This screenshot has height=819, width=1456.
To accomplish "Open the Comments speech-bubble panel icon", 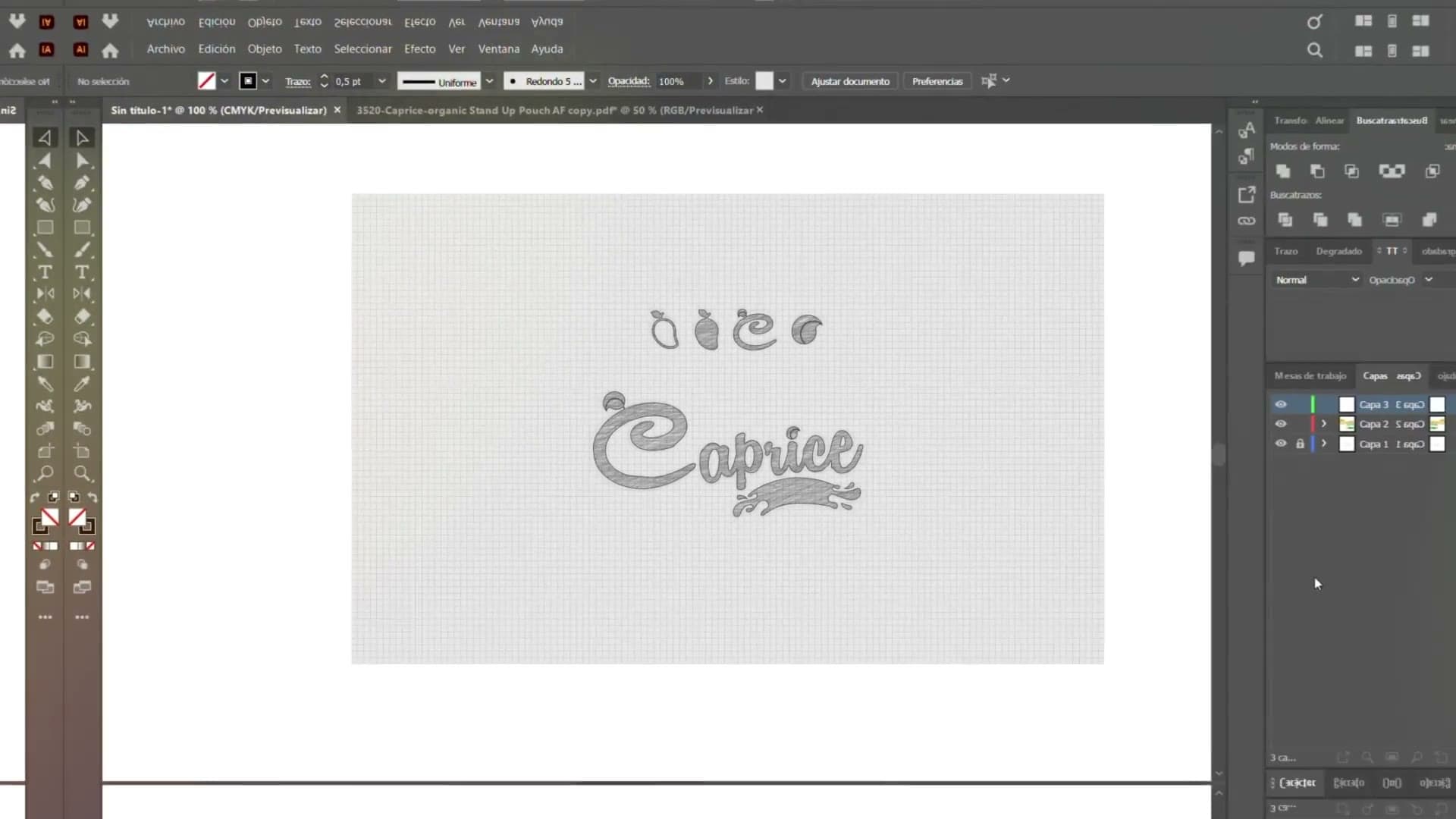I will [x=1246, y=259].
